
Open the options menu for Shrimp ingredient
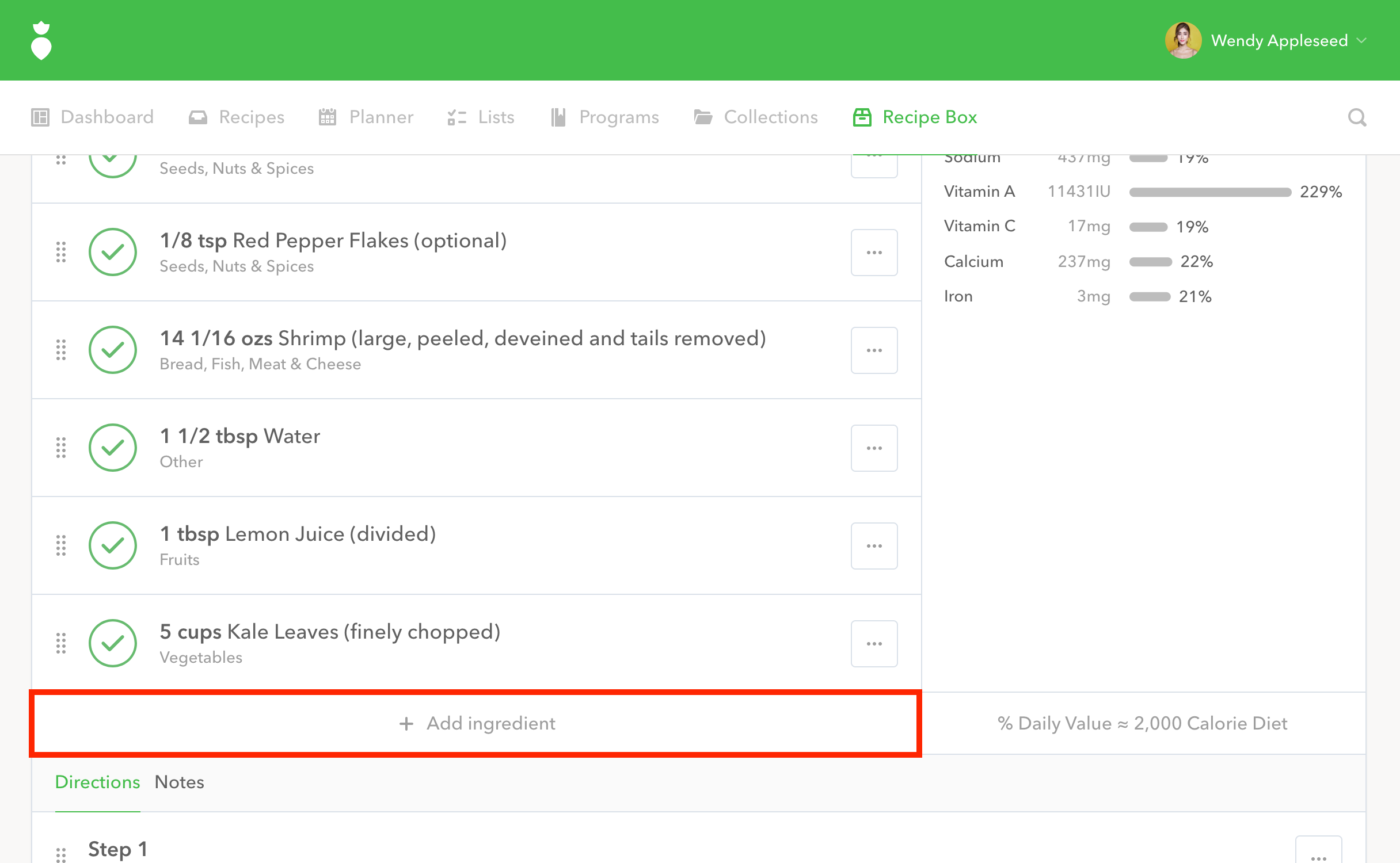(x=874, y=350)
